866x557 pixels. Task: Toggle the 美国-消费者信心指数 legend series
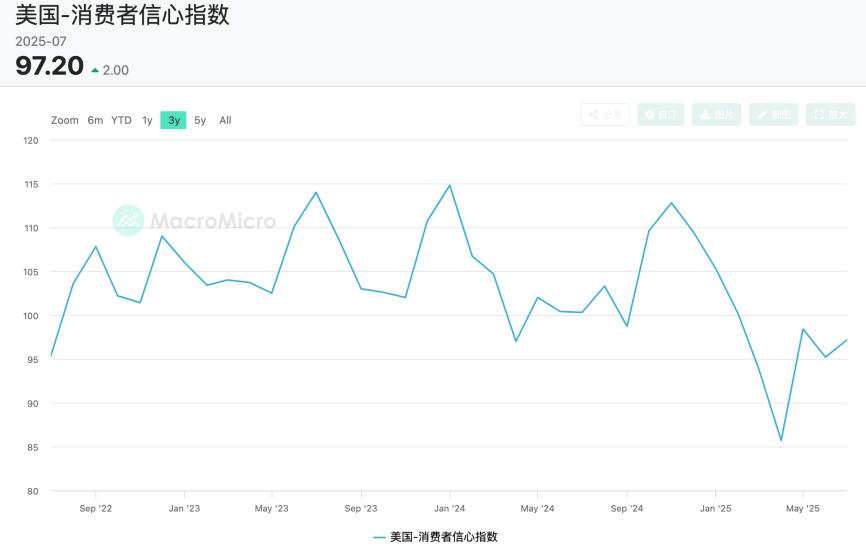point(436,537)
